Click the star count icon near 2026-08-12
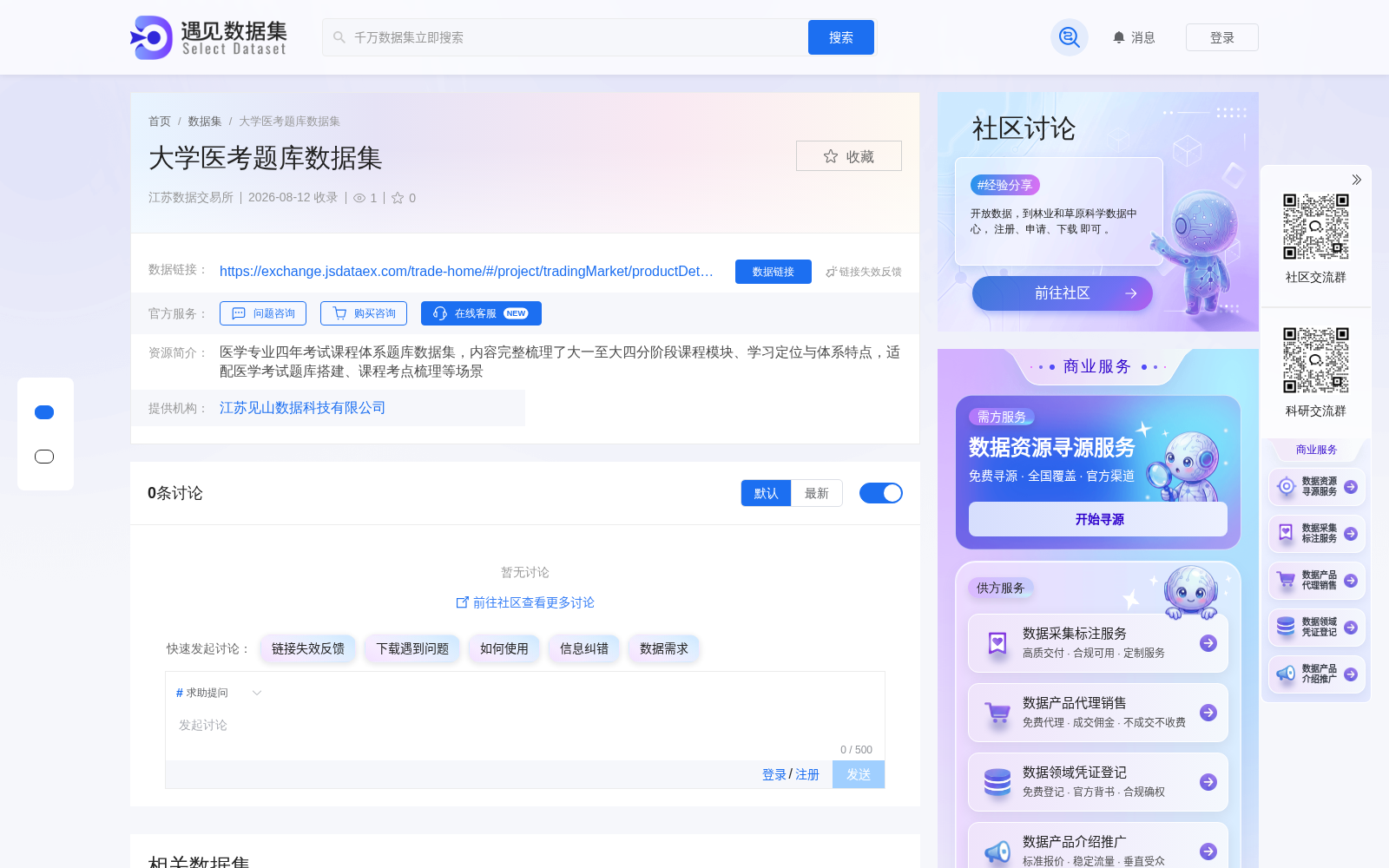The width and height of the screenshot is (1389, 868). point(398,198)
